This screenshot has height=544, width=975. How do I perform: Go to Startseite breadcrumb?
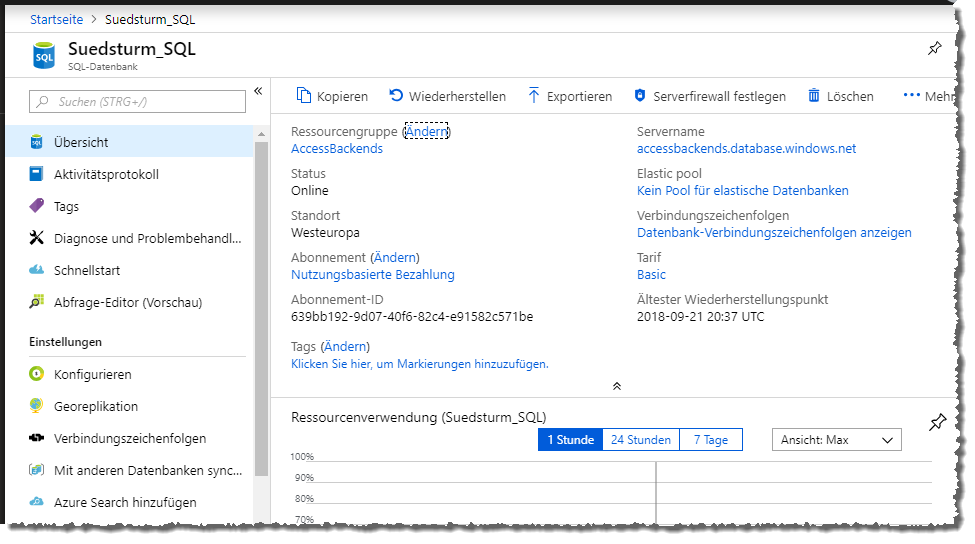tap(57, 19)
